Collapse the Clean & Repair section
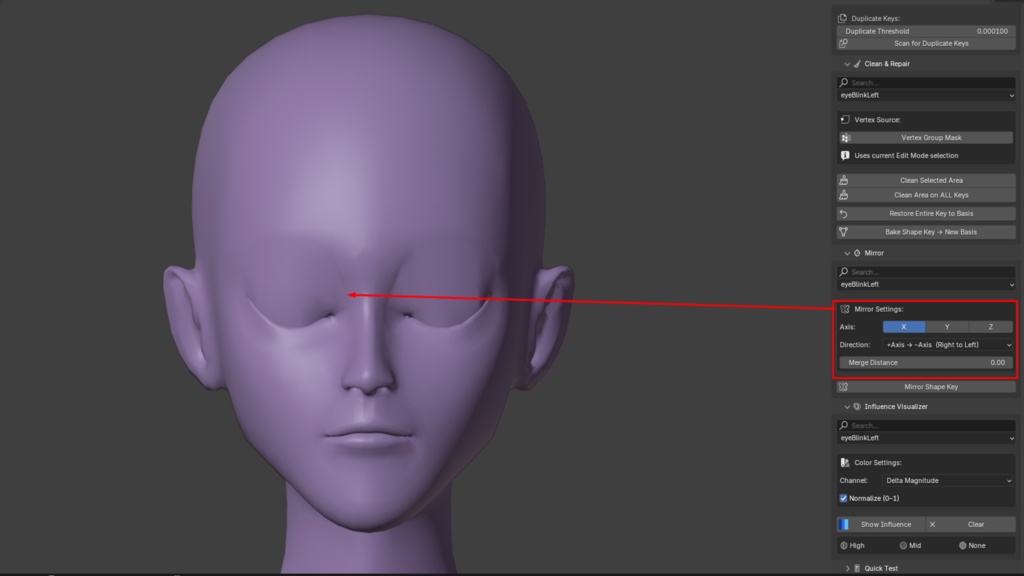1024x576 pixels. point(847,64)
